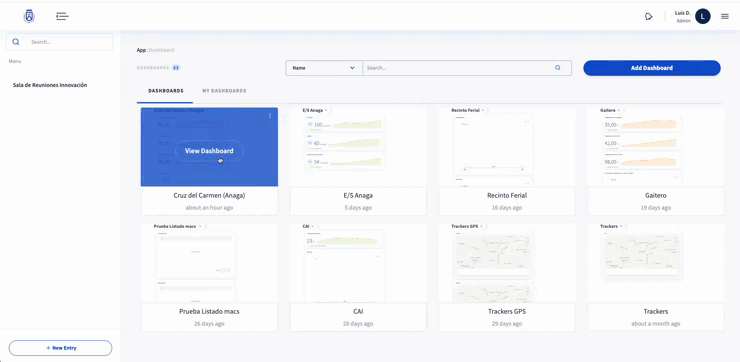
Task: Click the App breadcrumb link
Action: (141, 50)
